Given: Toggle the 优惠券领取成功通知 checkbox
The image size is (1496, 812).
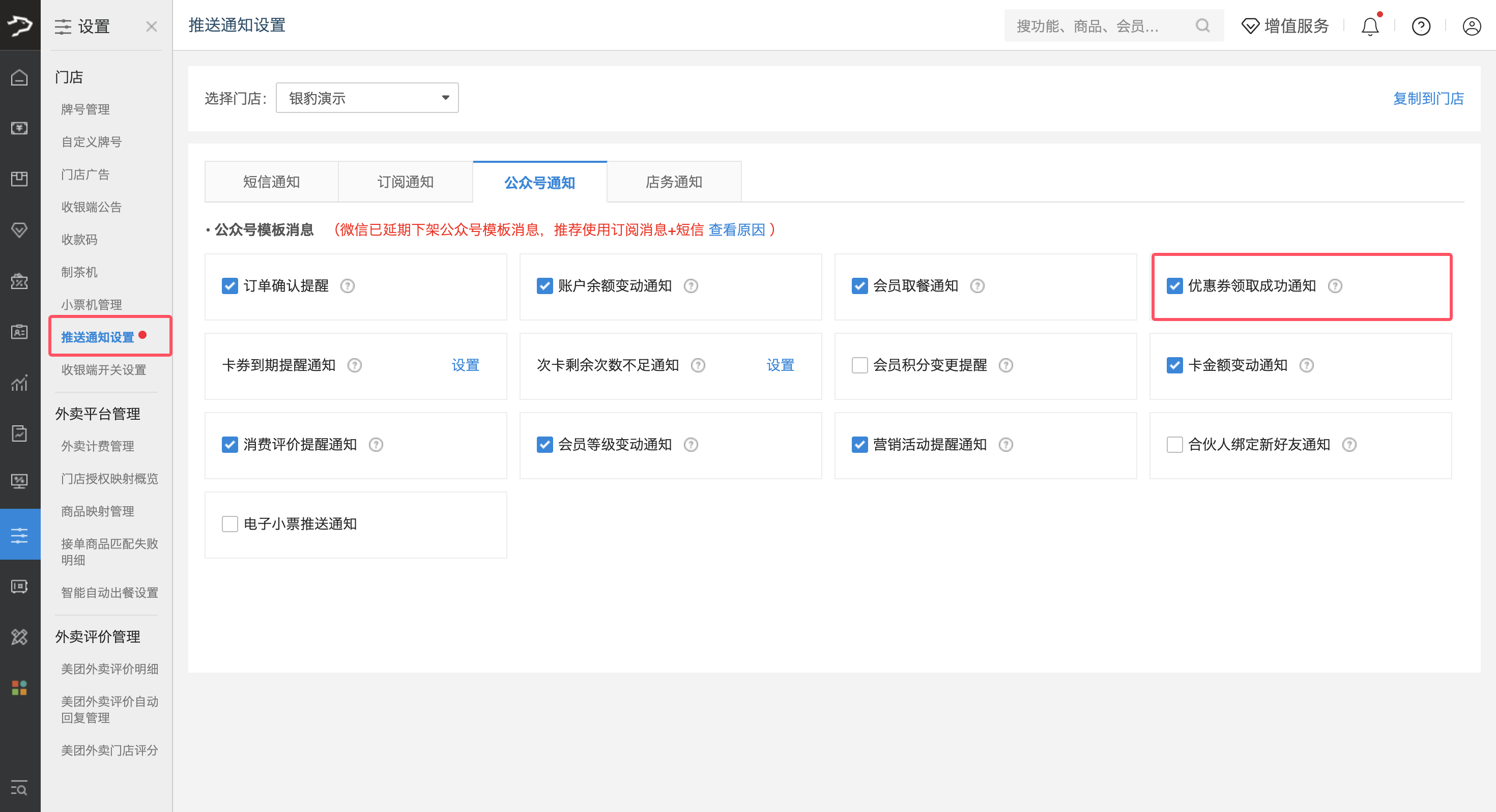Looking at the screenshot, I should pos(1174,286).
